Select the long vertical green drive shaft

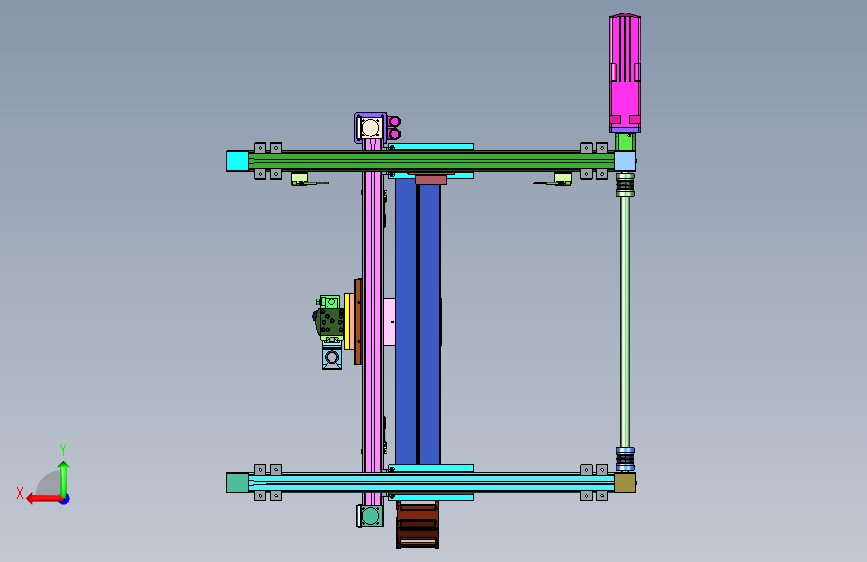[x=625, y=321]
